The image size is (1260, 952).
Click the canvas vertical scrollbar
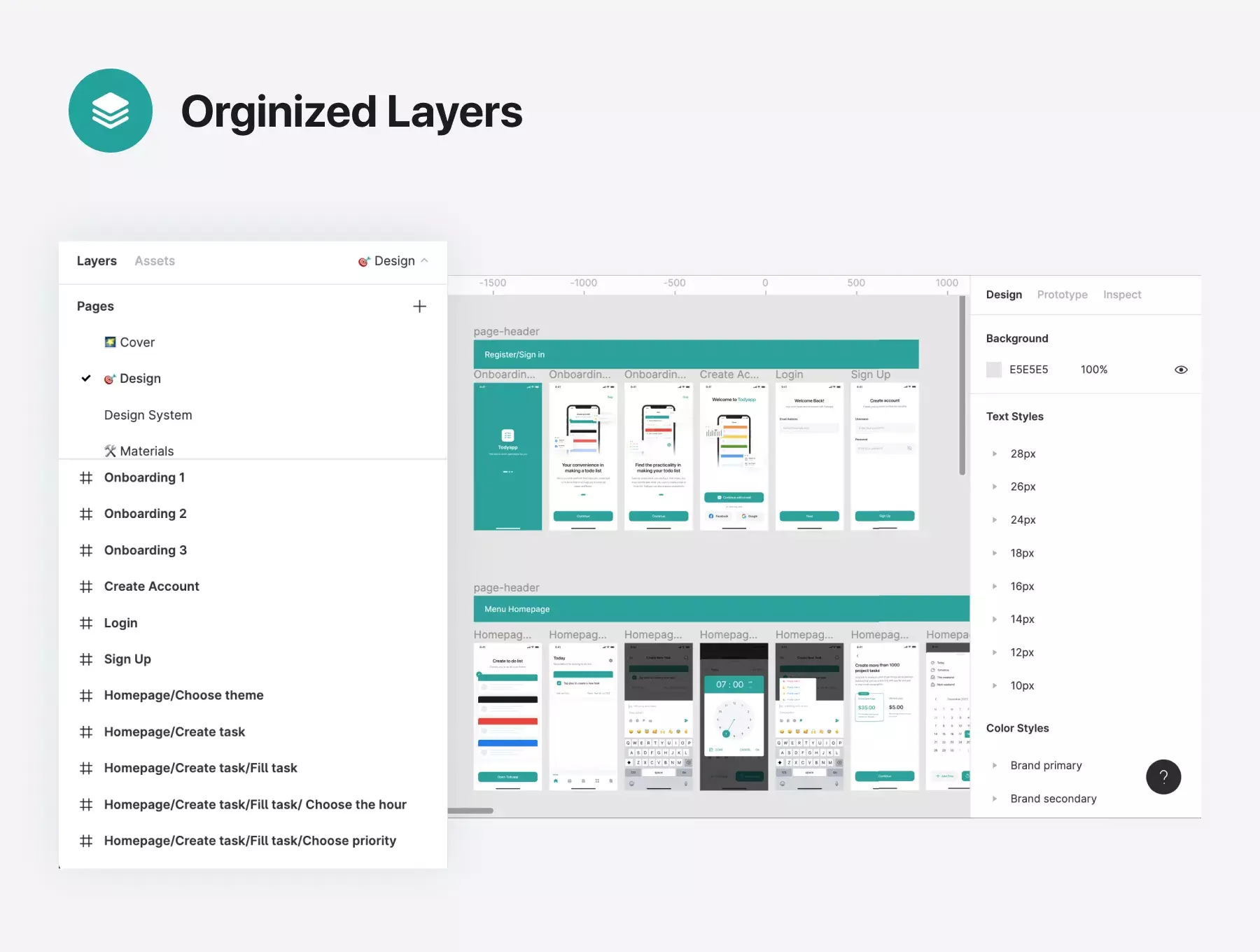tap(962, 386)
